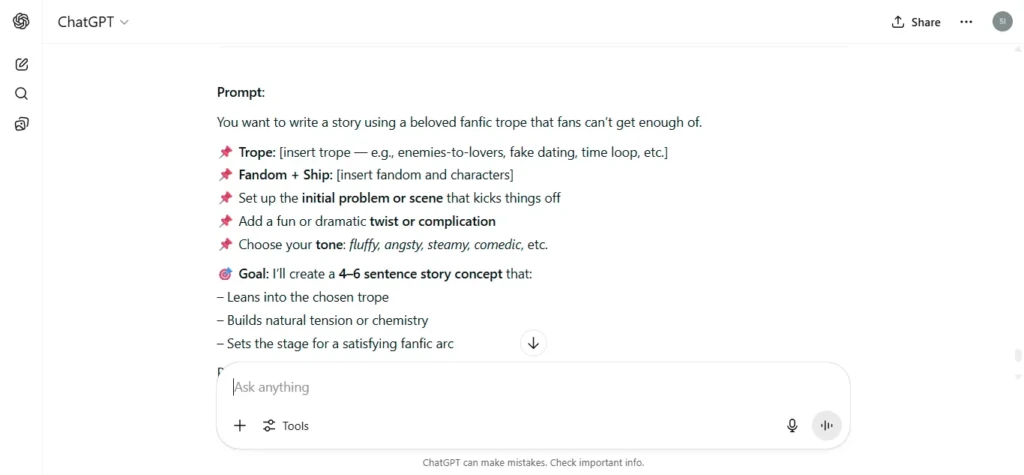Open search chats magnifier icon
1024x475 pixels.
coord(21,93)
